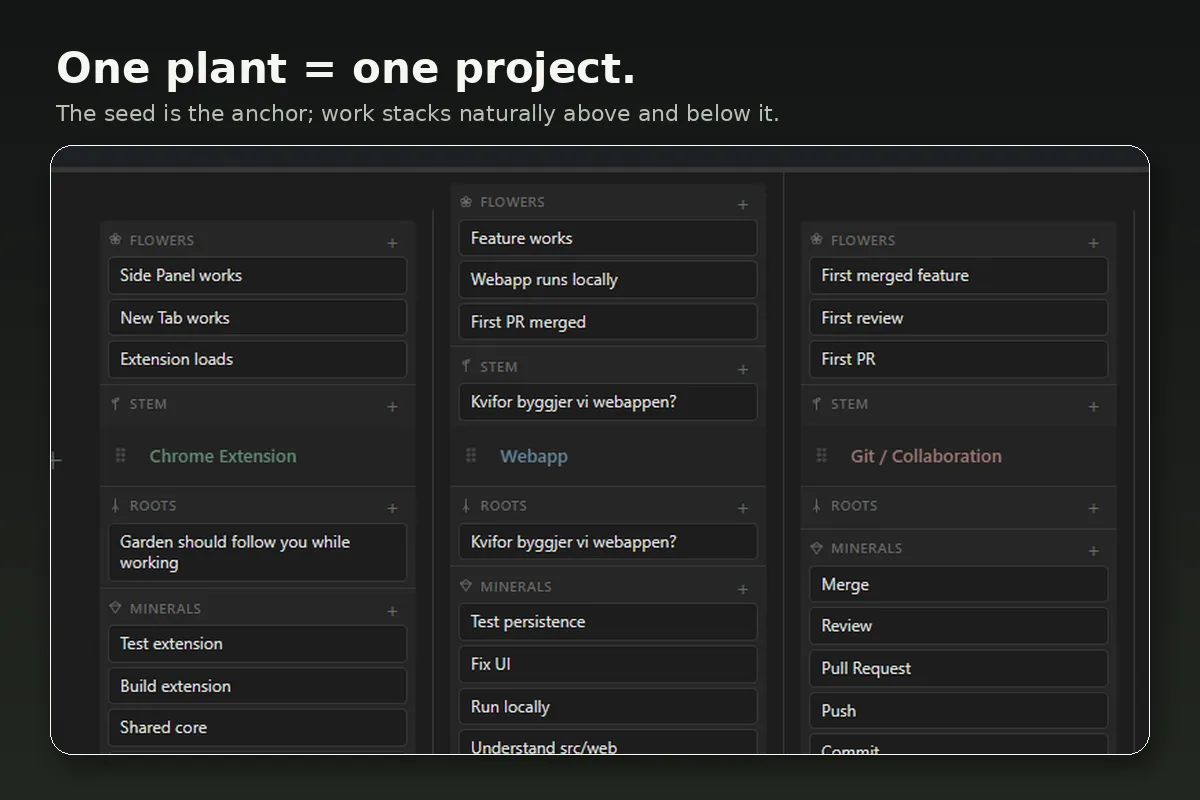Open Kvifor byggjer vi webappen? card under Roots
The width and height of the screenshot is (1200, 800).
(x=608, y=542)
